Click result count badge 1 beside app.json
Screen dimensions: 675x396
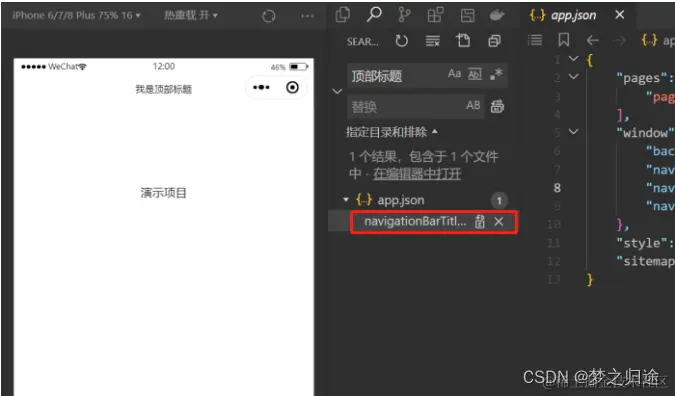tap(499, 200)
